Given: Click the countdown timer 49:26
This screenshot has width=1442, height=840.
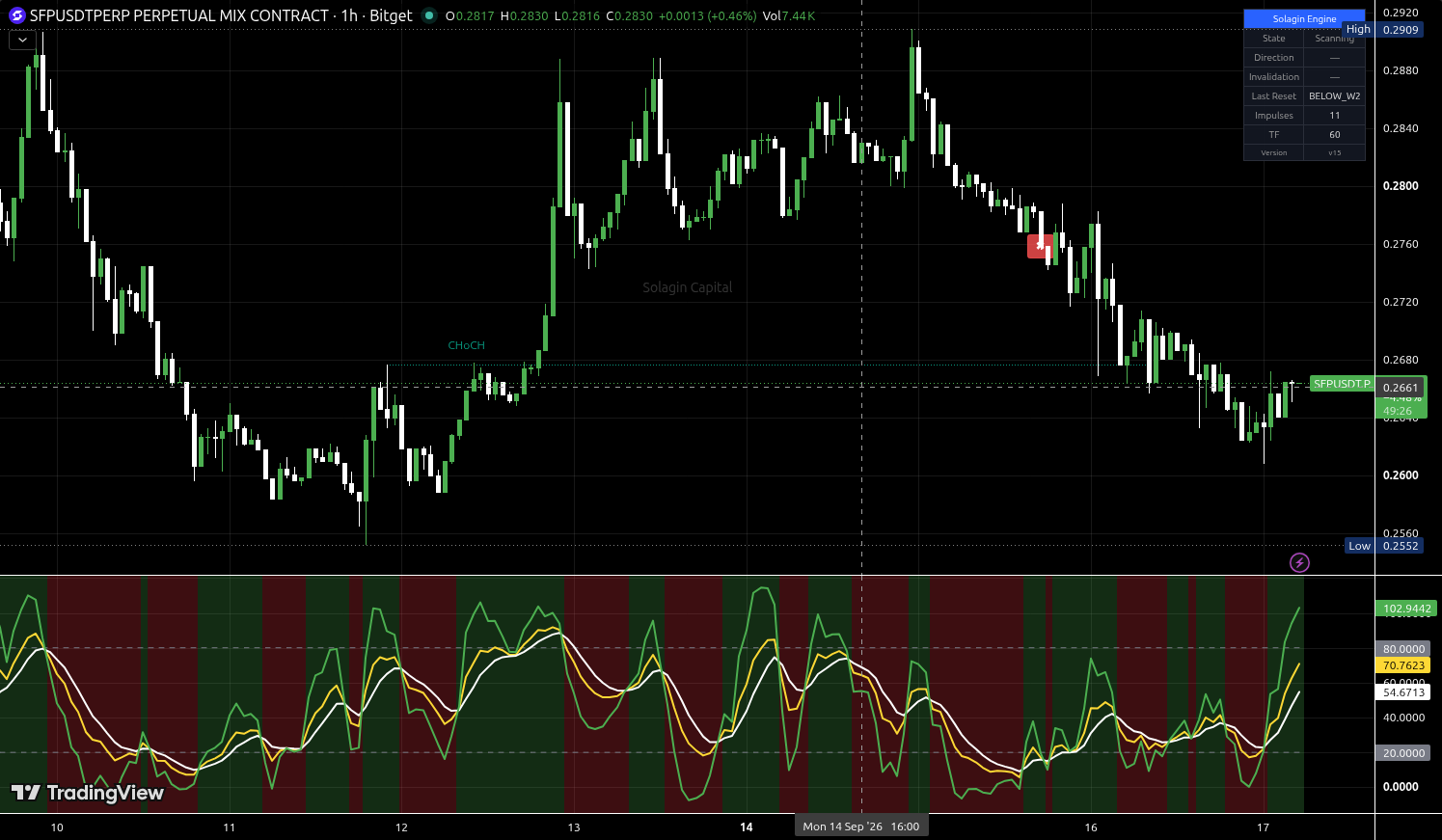Looking at the screenshot, I should (x=1397, y=411).
